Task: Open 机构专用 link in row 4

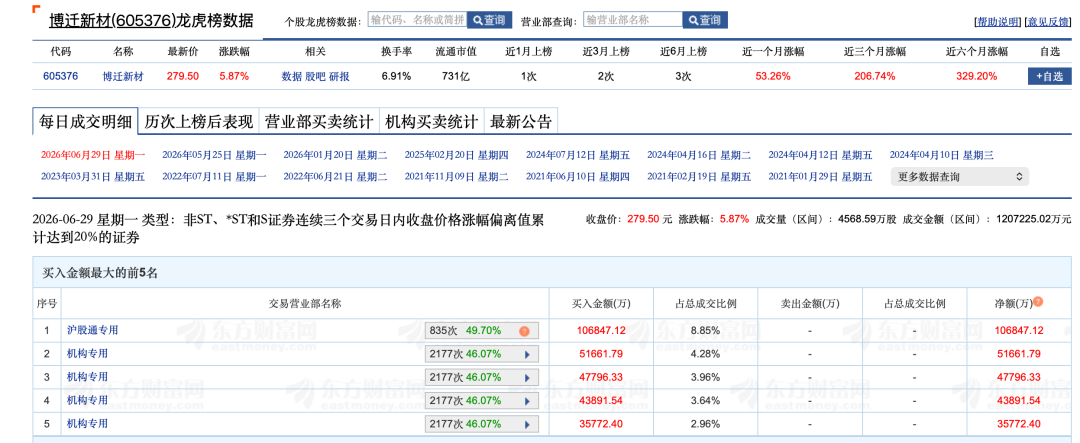Action: 87,400
